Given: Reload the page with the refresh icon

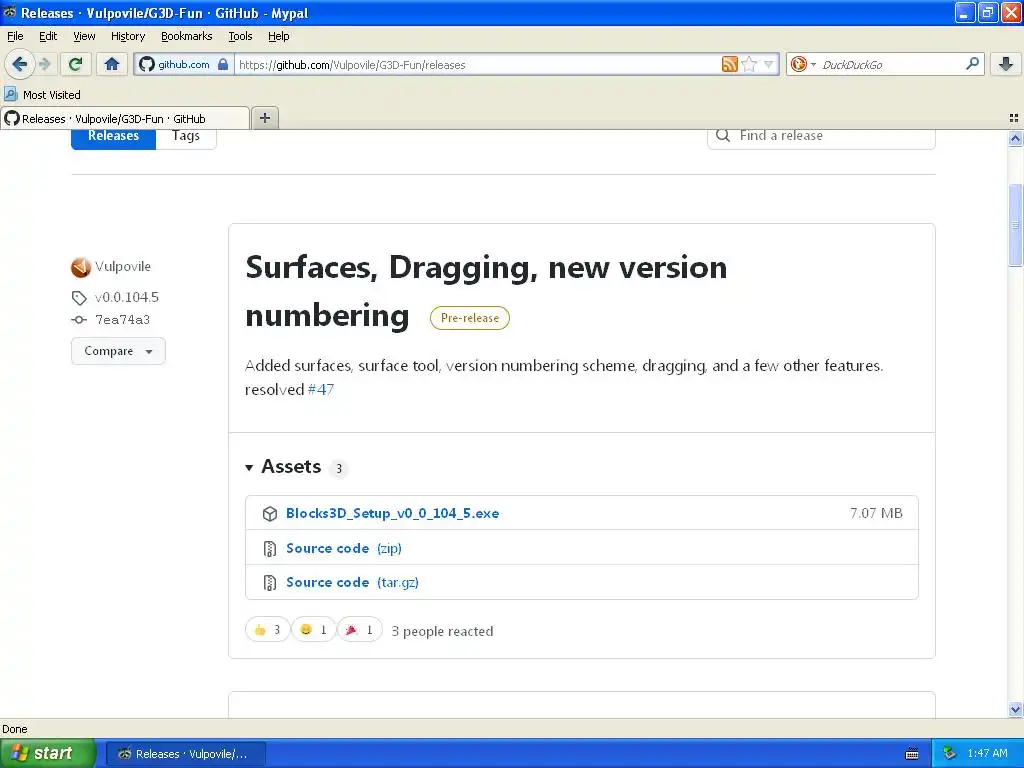Looking at the screenshot, I should (76, 64).
